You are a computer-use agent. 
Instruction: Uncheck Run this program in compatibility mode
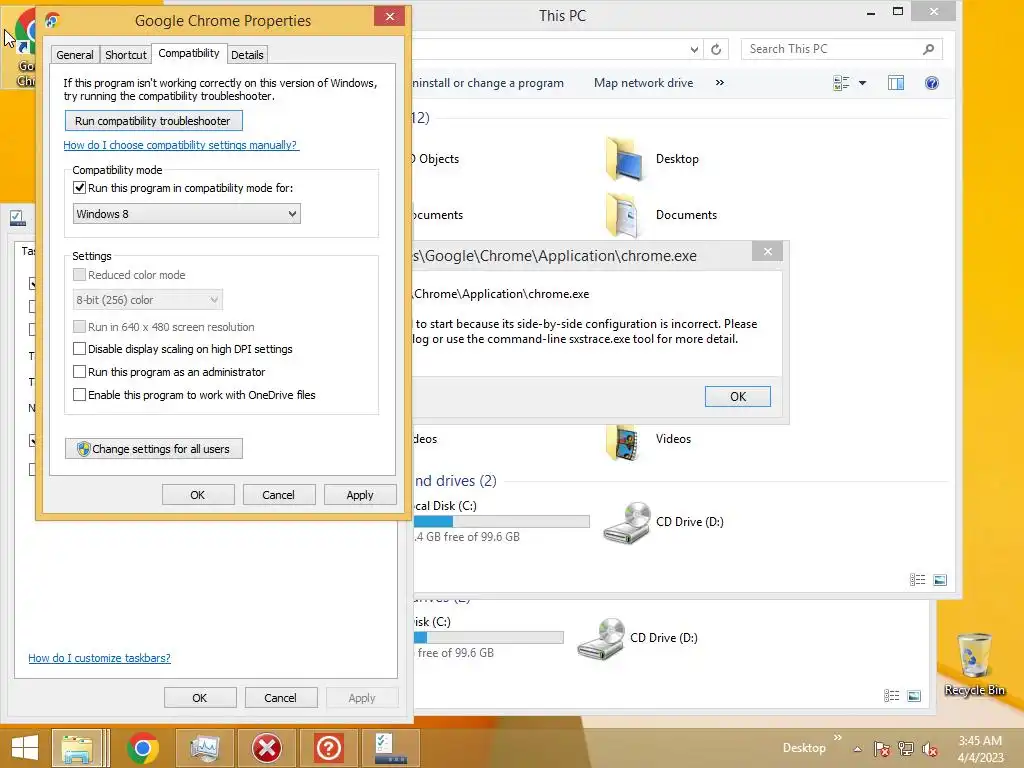[x=79, y=188]
